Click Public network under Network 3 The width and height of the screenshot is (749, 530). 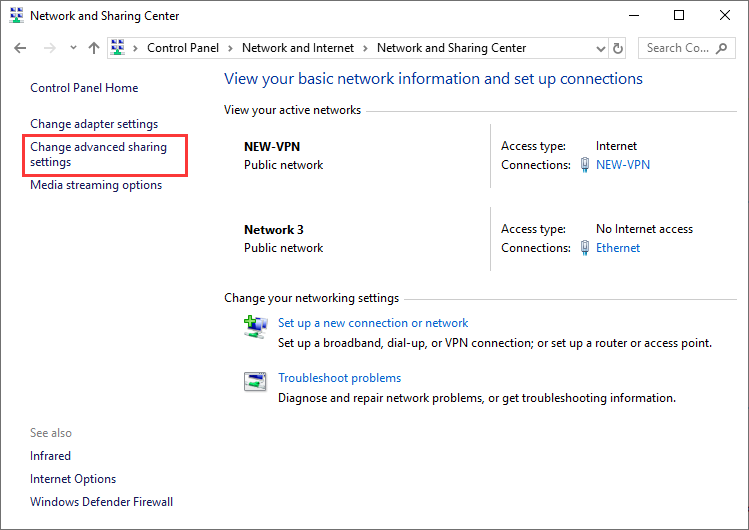(284, 248)
